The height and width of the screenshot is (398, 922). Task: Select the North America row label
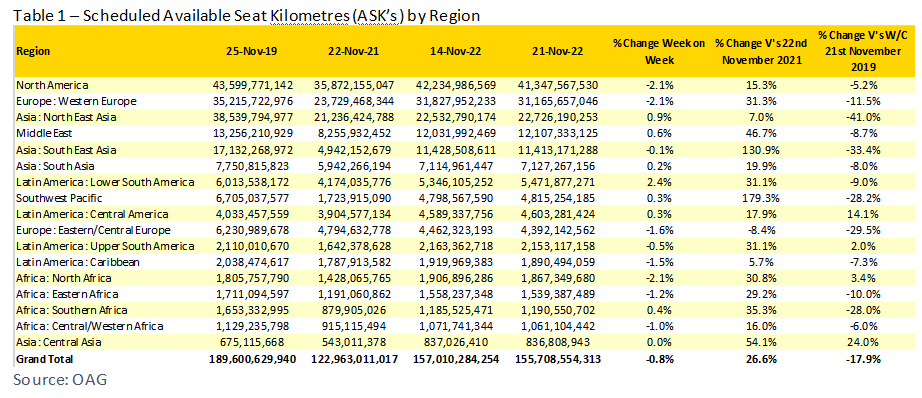point(52,85)
